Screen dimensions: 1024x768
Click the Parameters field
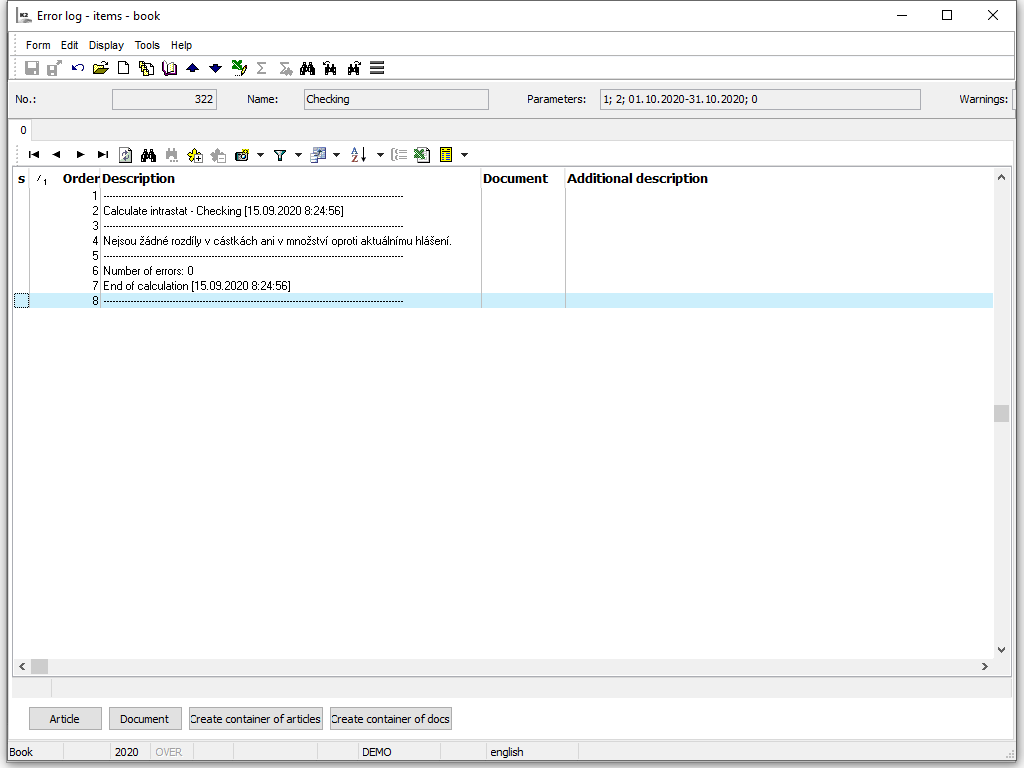click(x=760, y=99)
